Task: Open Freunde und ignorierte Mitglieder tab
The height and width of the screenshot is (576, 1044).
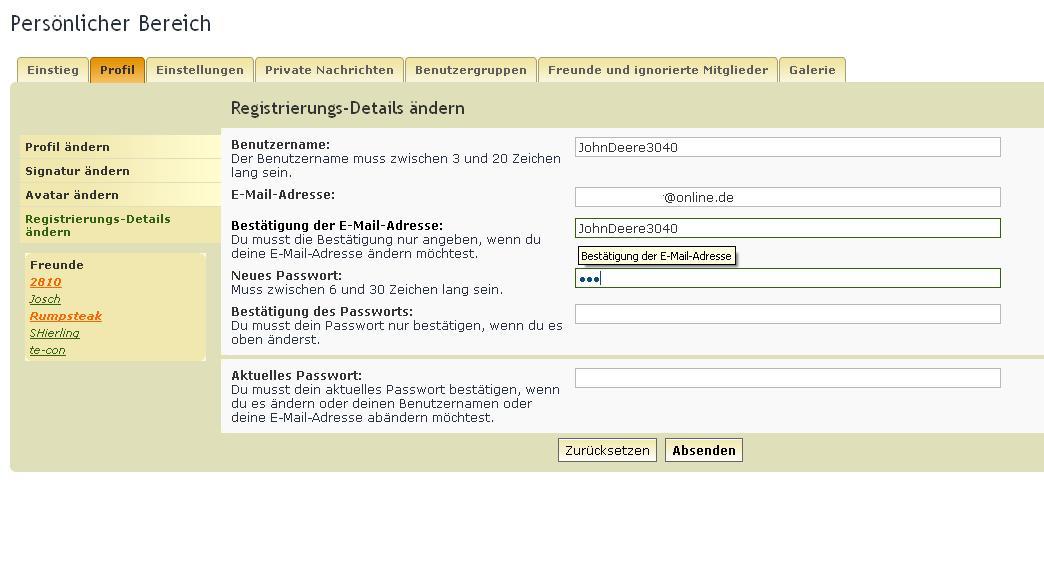Action: (658, 70)
